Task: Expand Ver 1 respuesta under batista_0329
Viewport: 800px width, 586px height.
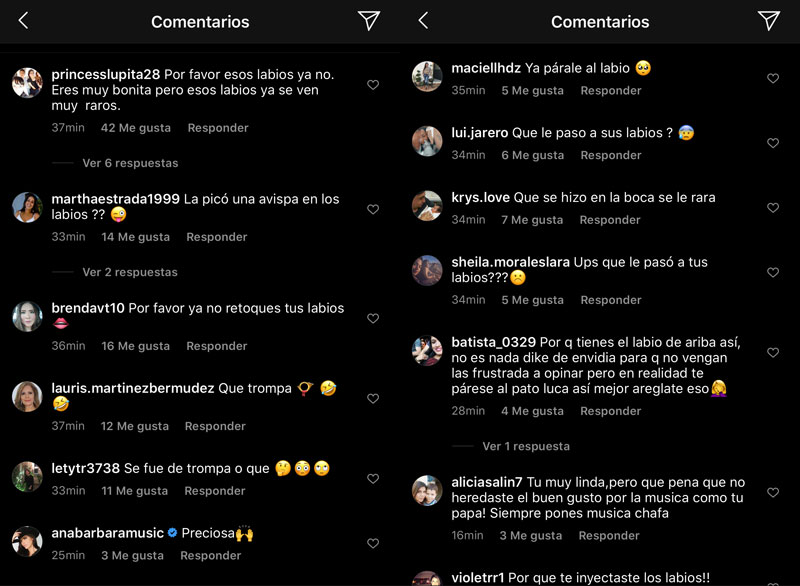Action: pyautogui.click(x=526, y=446)
